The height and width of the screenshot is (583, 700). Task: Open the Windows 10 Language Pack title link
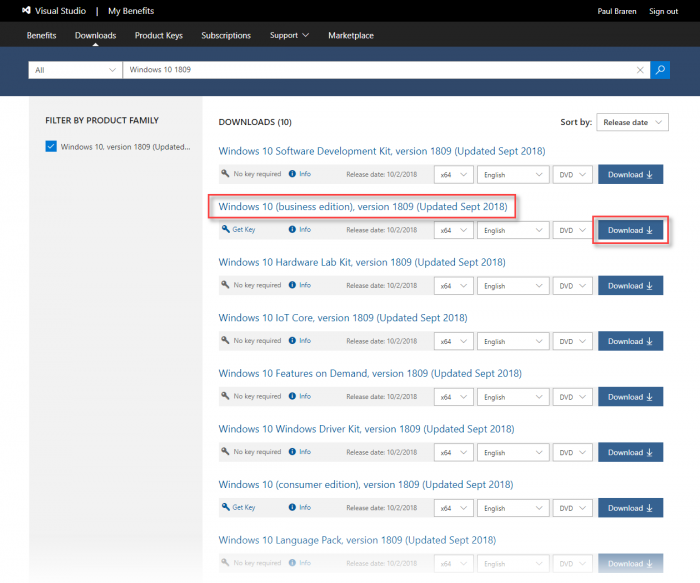click(357, 540)
